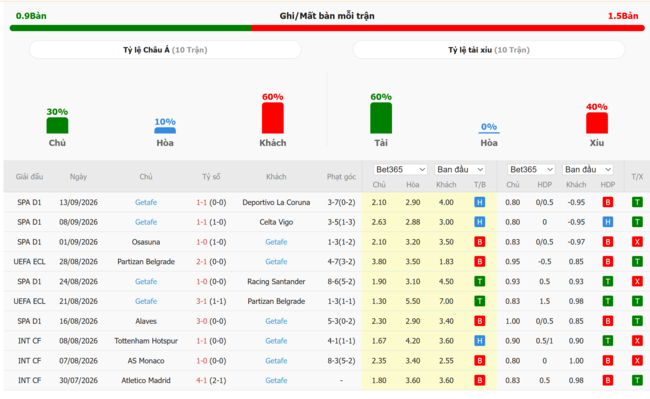Click red B T/B badge in Osasuna row

click(480, 242)
